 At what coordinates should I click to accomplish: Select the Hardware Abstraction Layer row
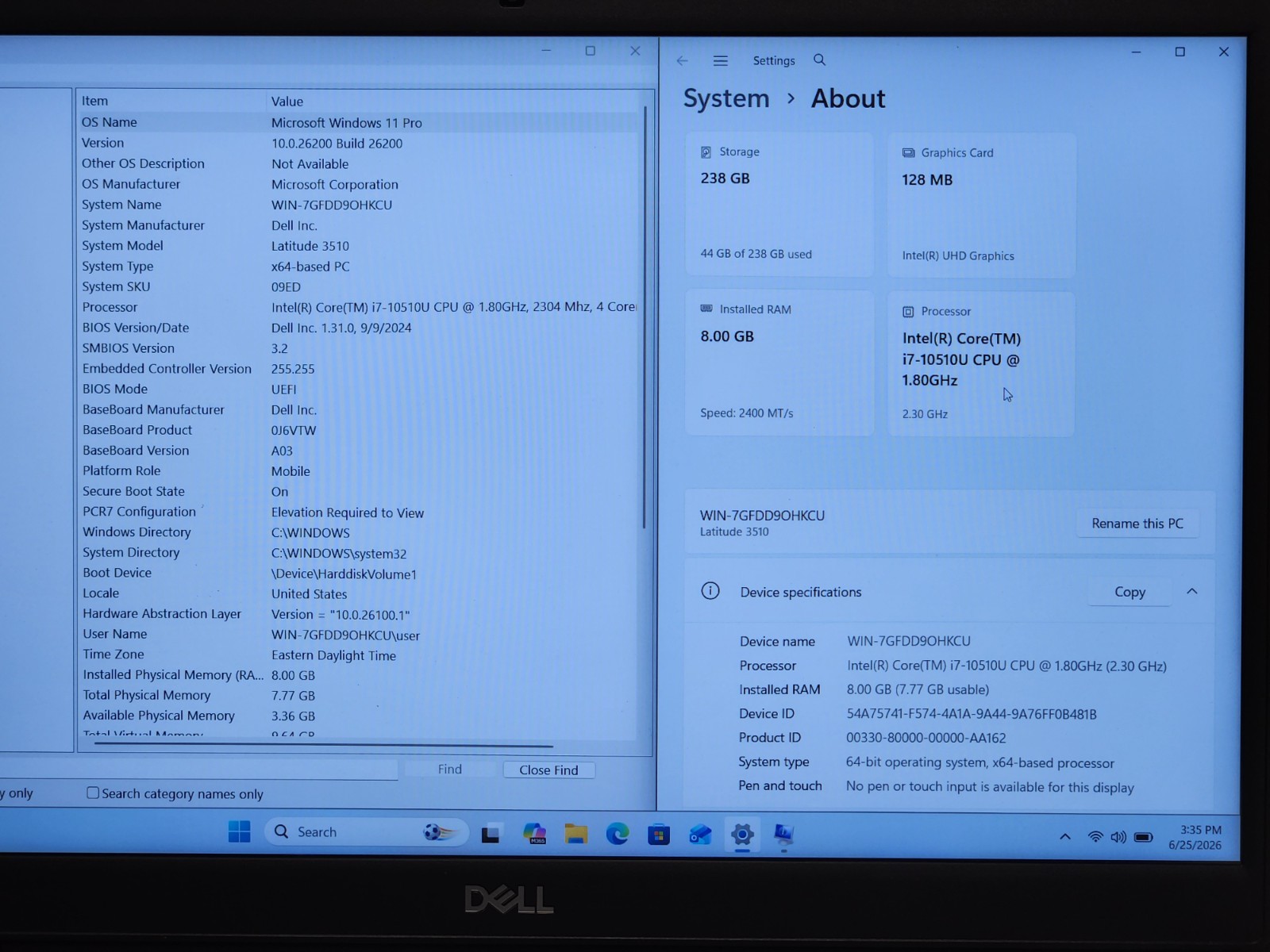tap(359, 614)
